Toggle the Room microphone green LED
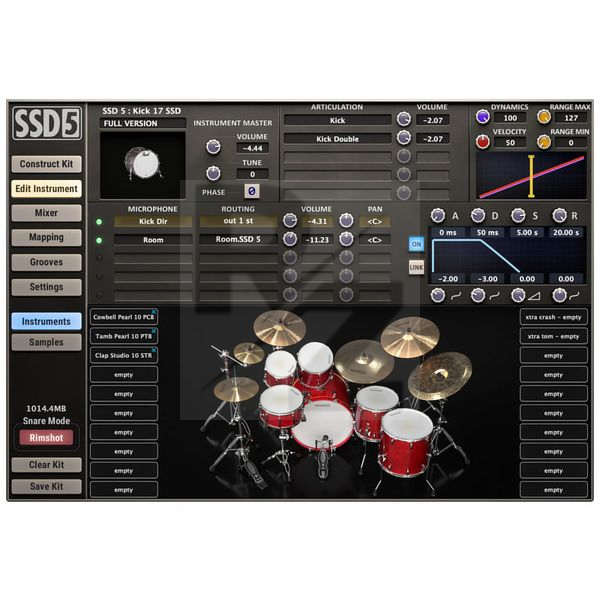 point(99,240)
